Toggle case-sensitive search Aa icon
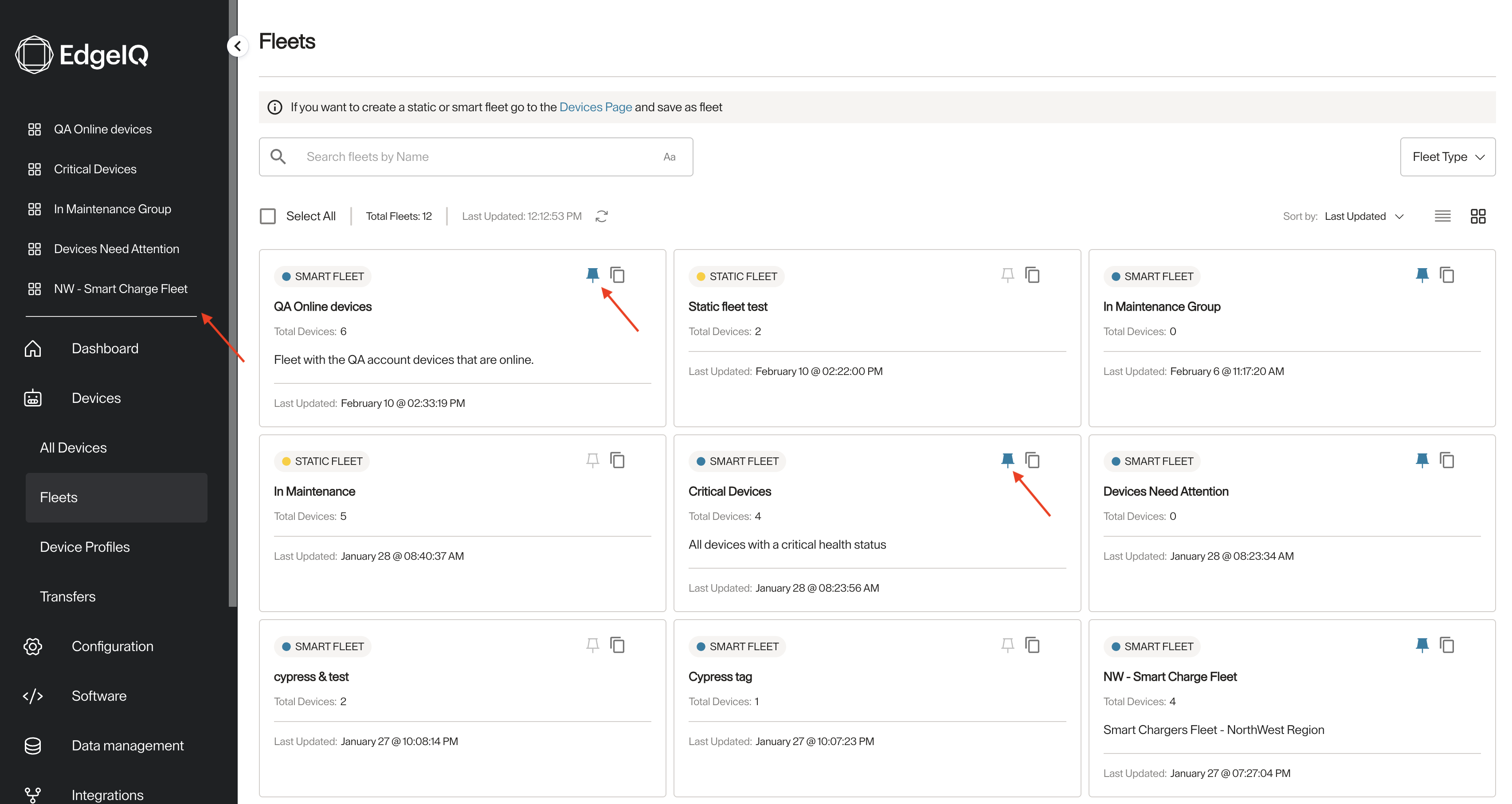Screen dimensions: 1512x804 [669, 157]
